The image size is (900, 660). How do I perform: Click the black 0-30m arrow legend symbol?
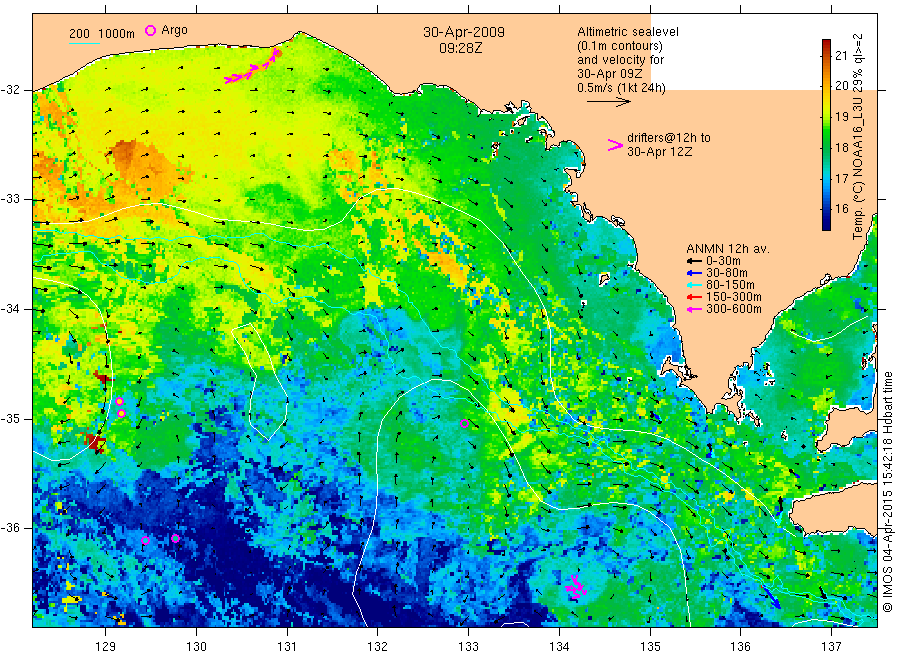pyautogui.click(x=695, y=261)
